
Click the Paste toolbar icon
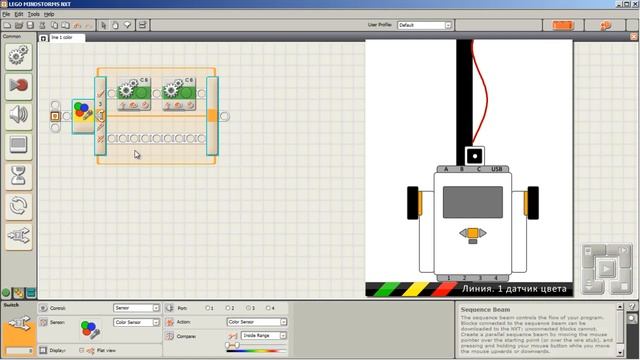(65, 25)
